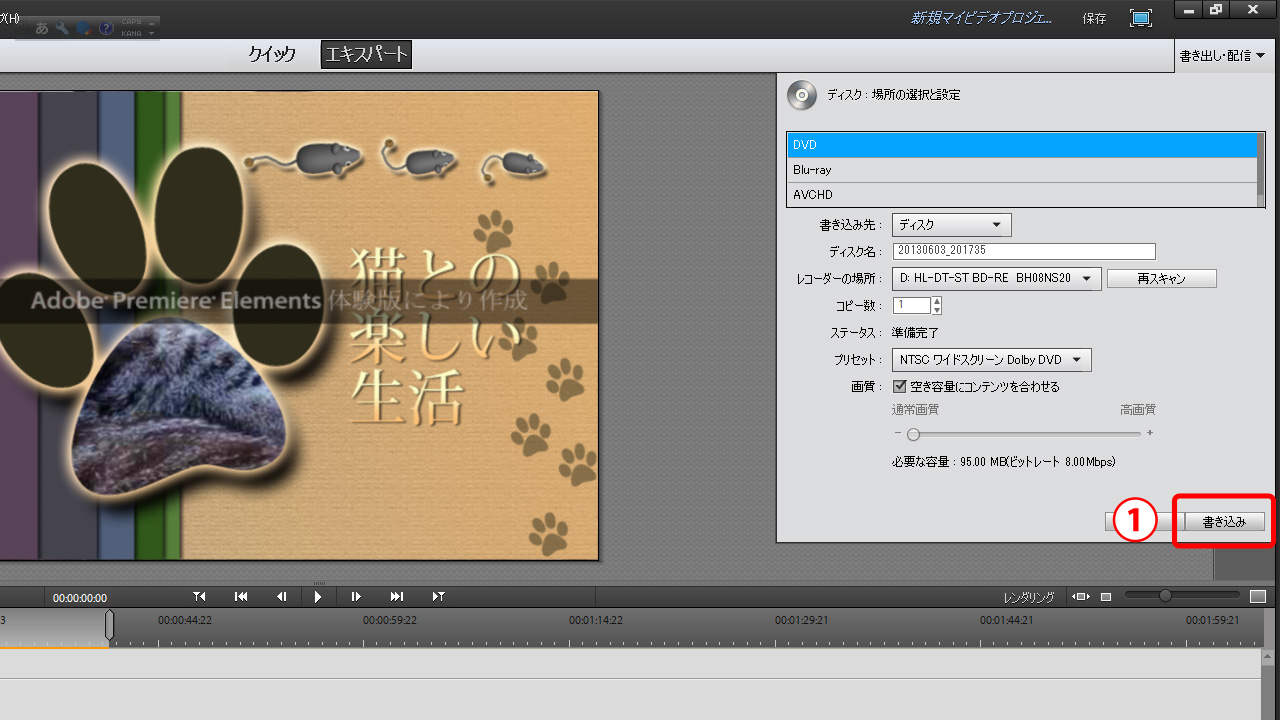Jump to start of timeline
The image size is (1280, 720).
[199, 597]
